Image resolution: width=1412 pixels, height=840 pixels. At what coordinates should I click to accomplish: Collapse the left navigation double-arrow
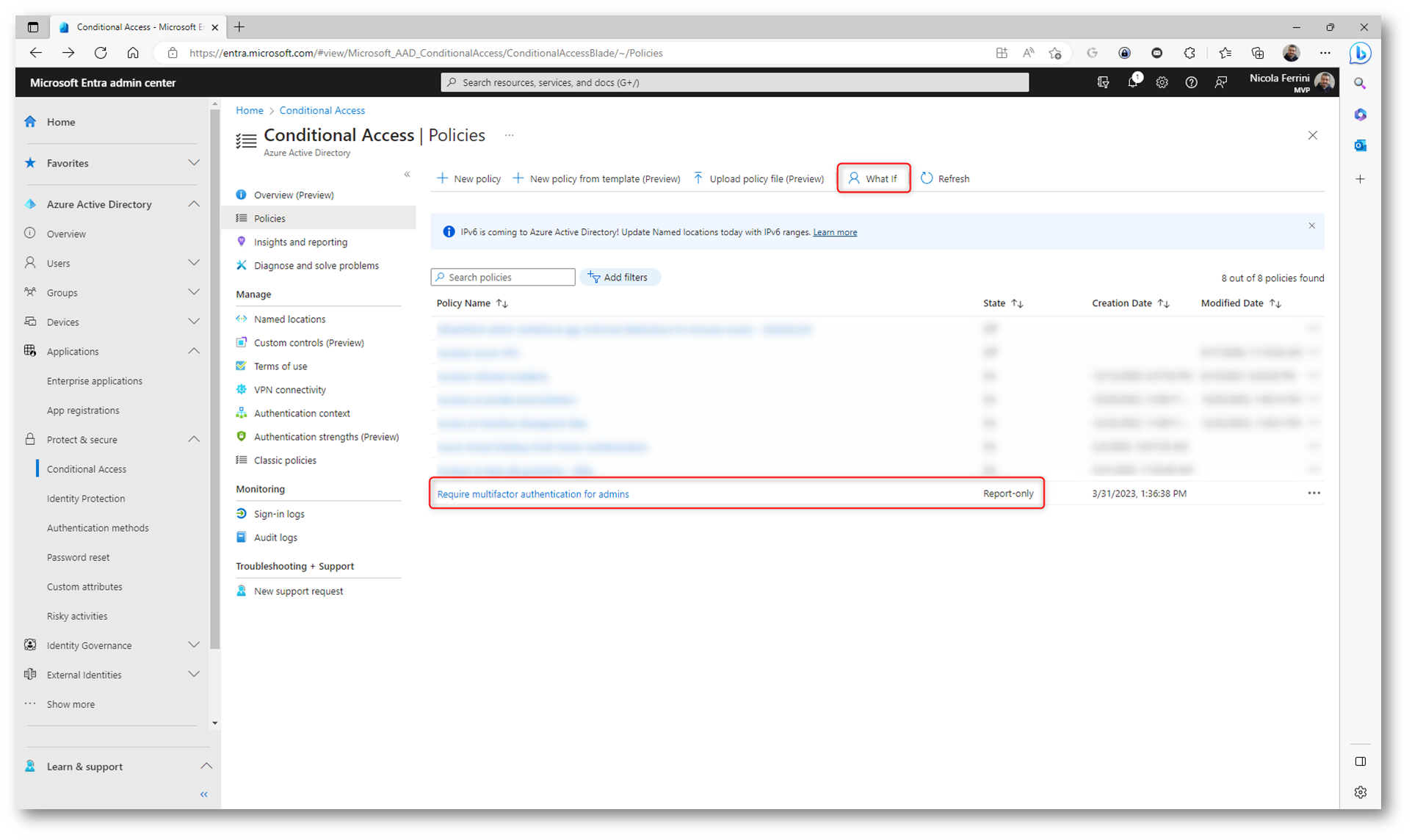[204, 794]
